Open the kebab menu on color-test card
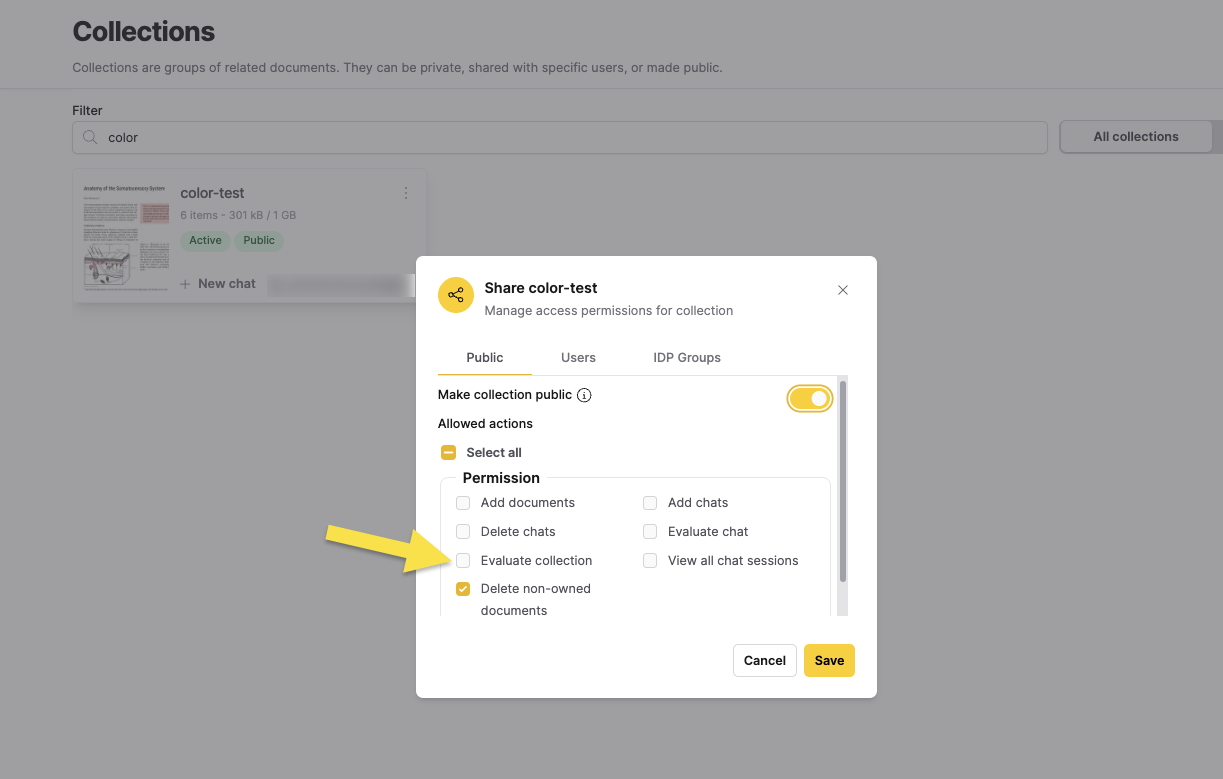Viewport: 1223px width, 779px height. 406,193
